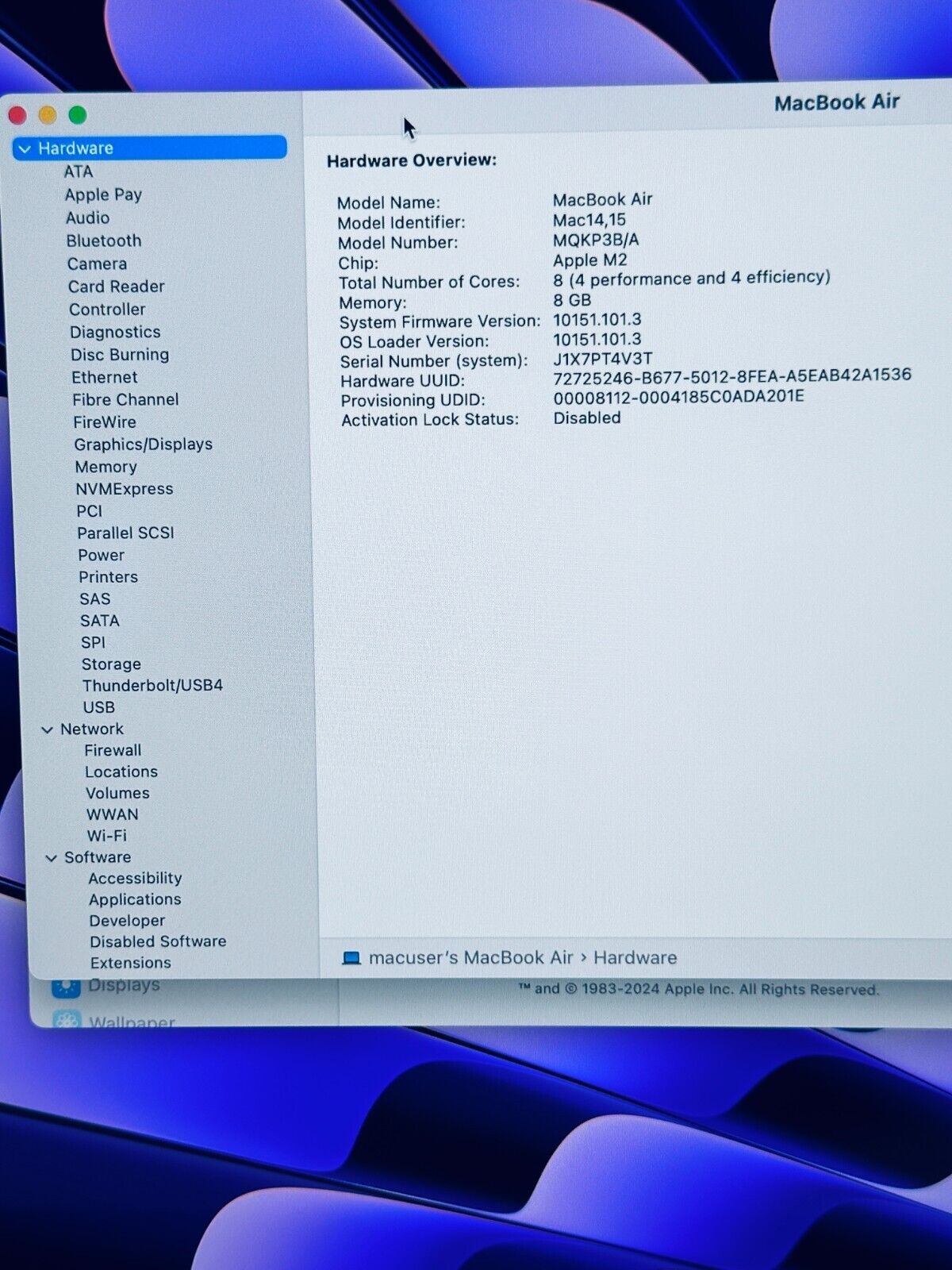Select Printers in the sidebar

108,577
